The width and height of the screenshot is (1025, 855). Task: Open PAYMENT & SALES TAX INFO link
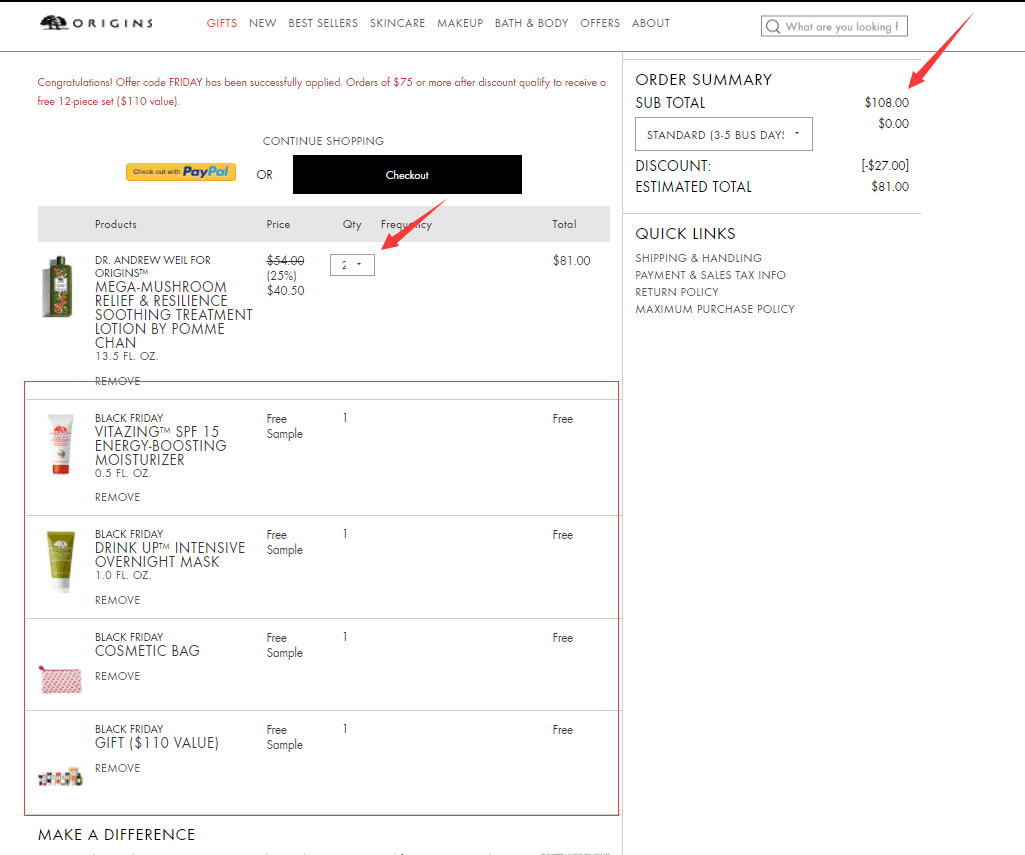(711, 275)
